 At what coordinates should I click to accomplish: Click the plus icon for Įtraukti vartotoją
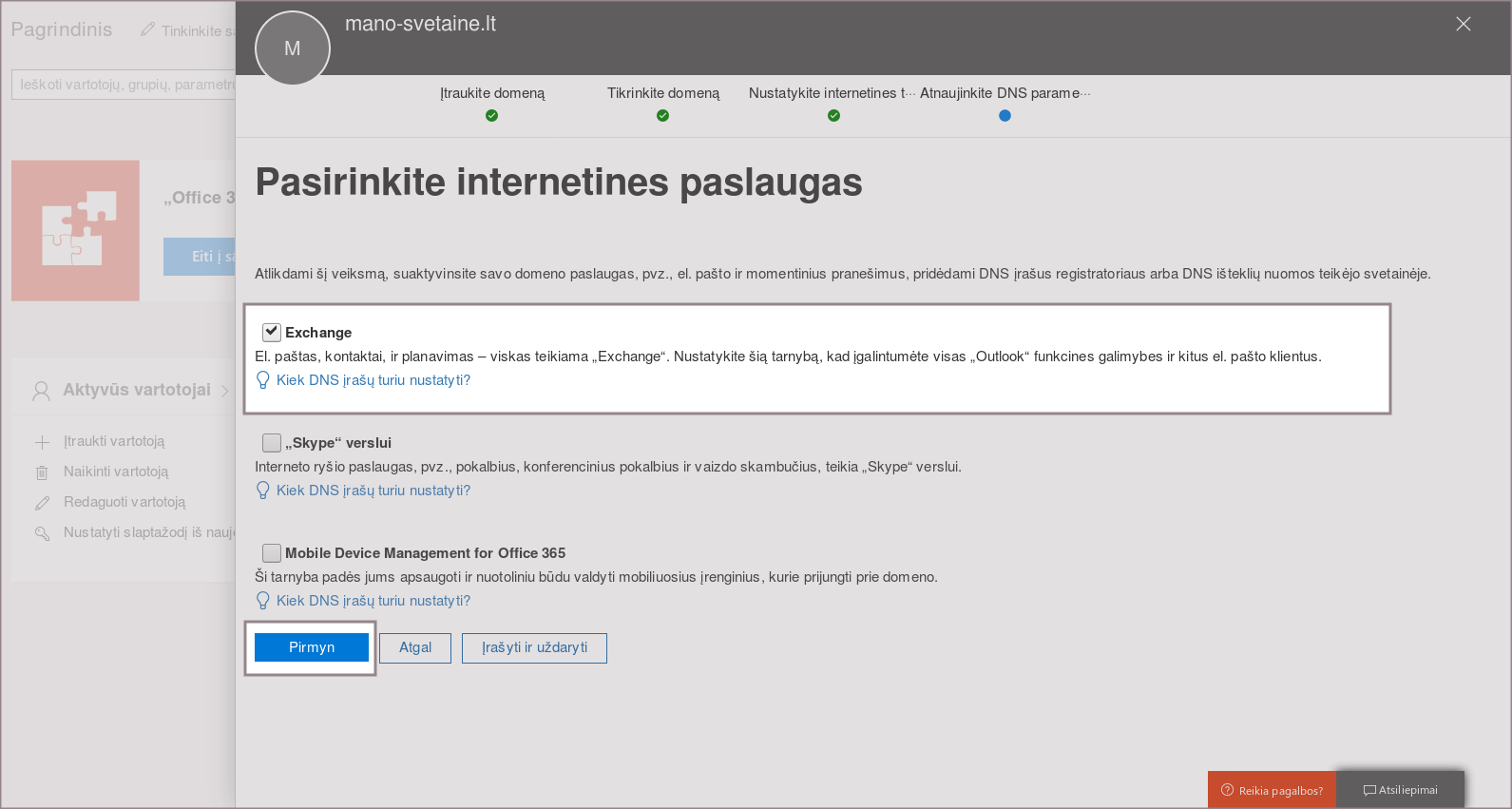tap(42, 442)
